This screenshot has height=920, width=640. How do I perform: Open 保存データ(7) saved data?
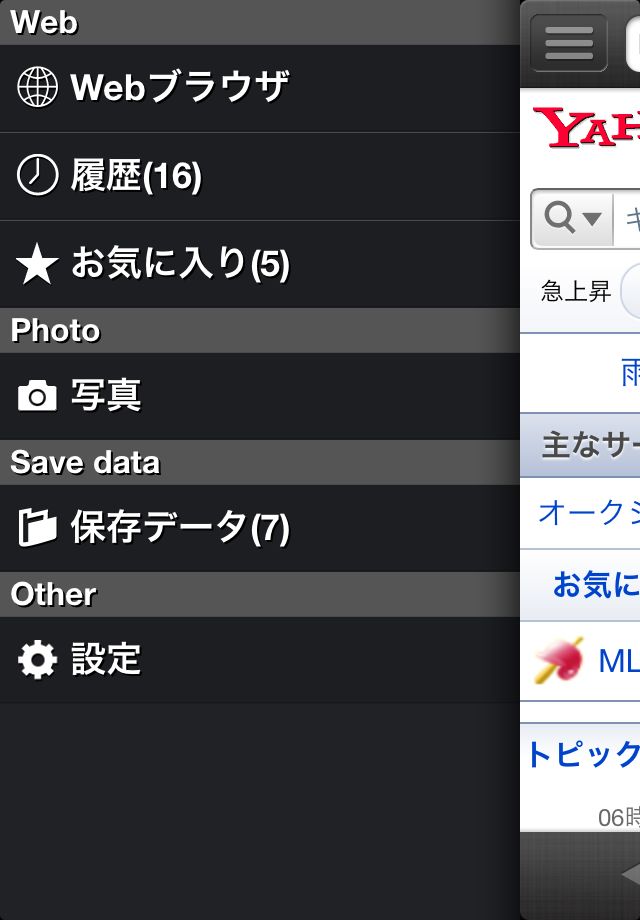pyautogui.click(x=260, y=528)
